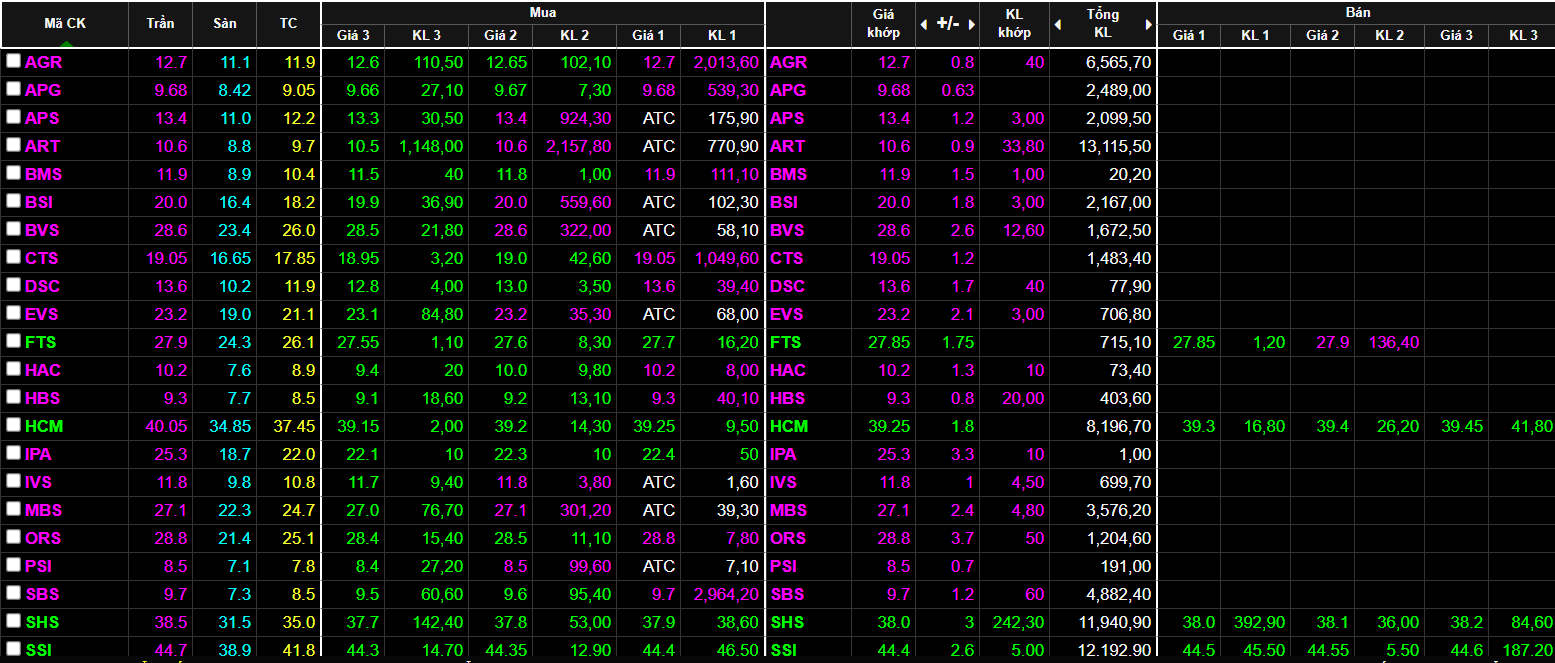1555x663 pixels.
Task: Open MBS ticker next to its checkbox
Action: coord(43,510)
